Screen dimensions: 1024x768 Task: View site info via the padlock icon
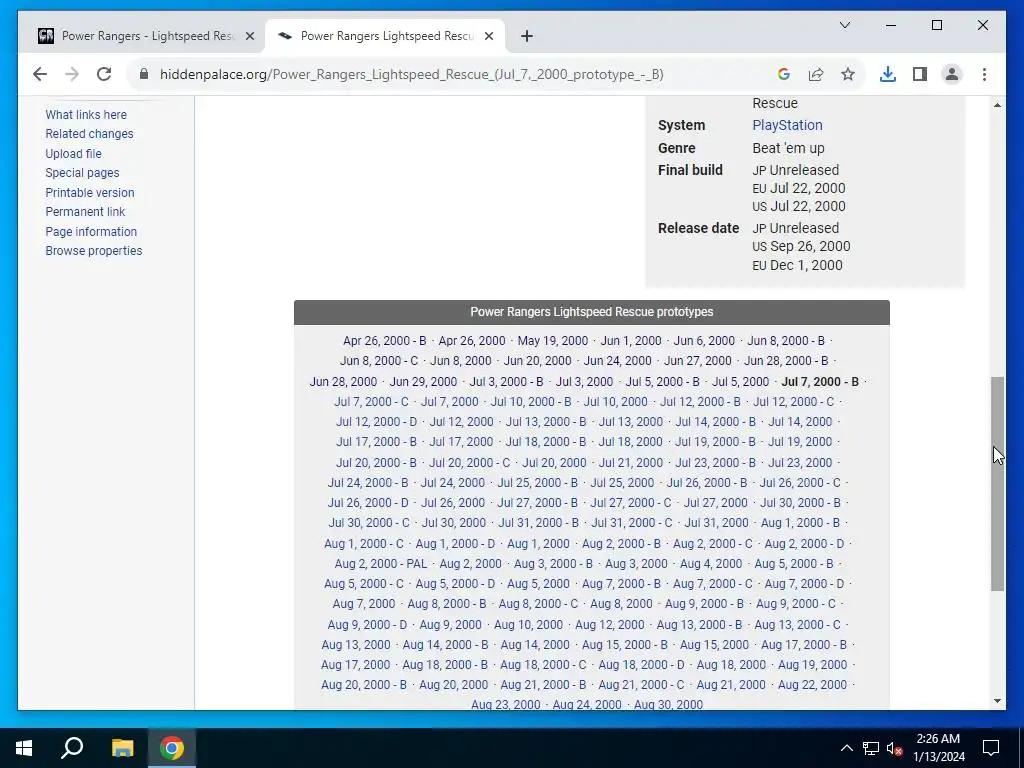(144, 74)
